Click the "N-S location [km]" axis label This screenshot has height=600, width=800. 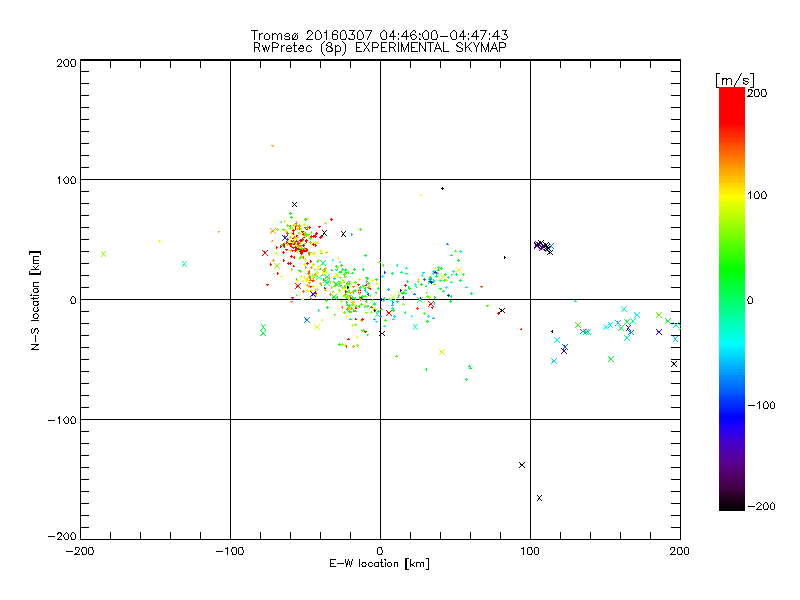(35, 300)
